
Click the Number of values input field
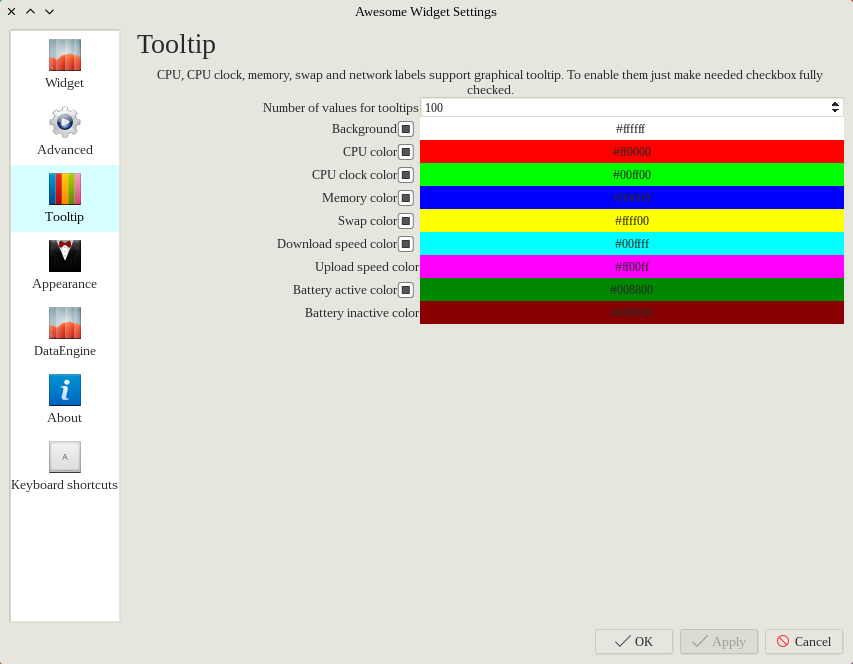tap(620, 108)
